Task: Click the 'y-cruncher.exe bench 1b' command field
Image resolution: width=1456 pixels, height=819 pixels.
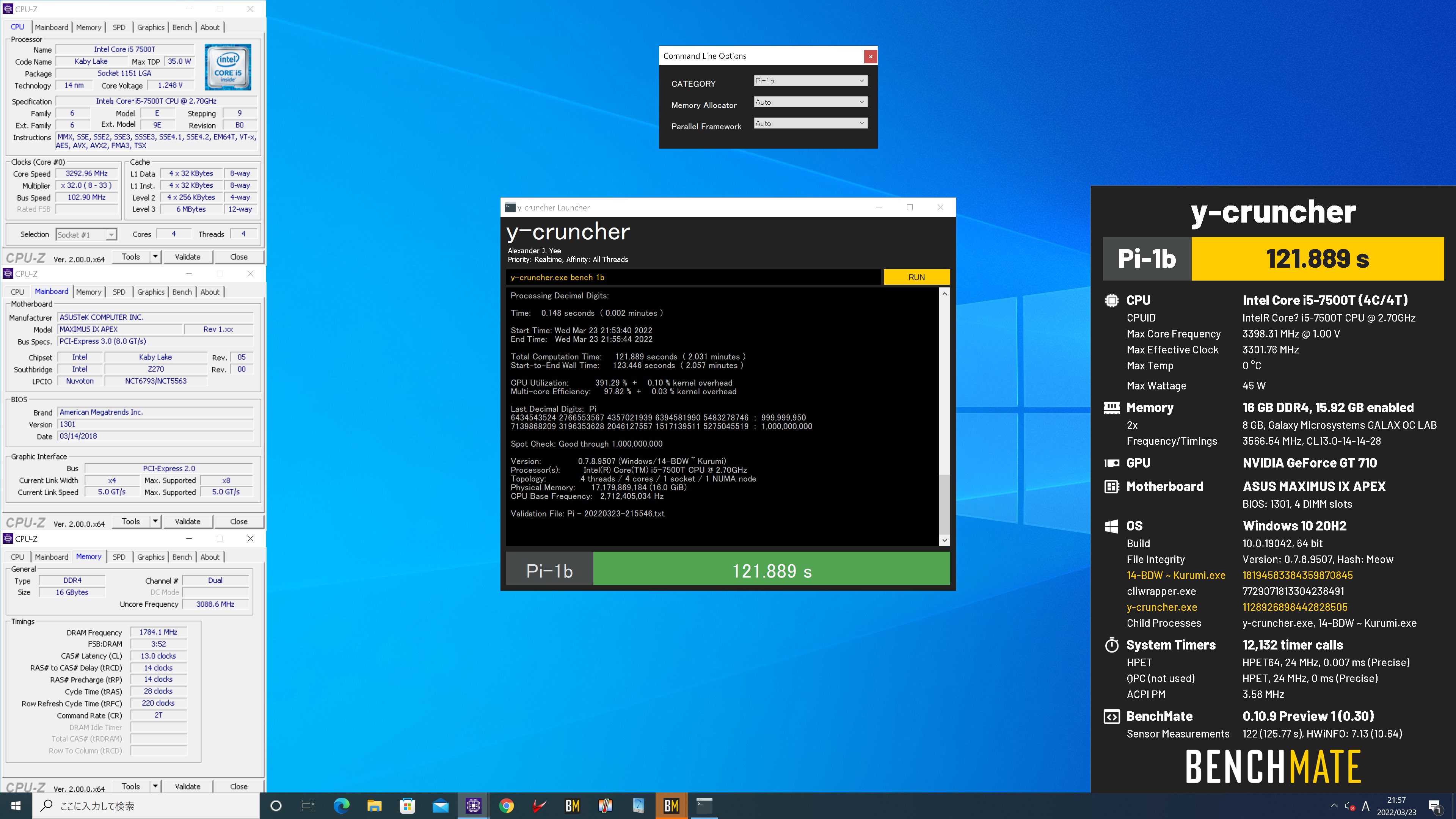Action: [693, 277]
